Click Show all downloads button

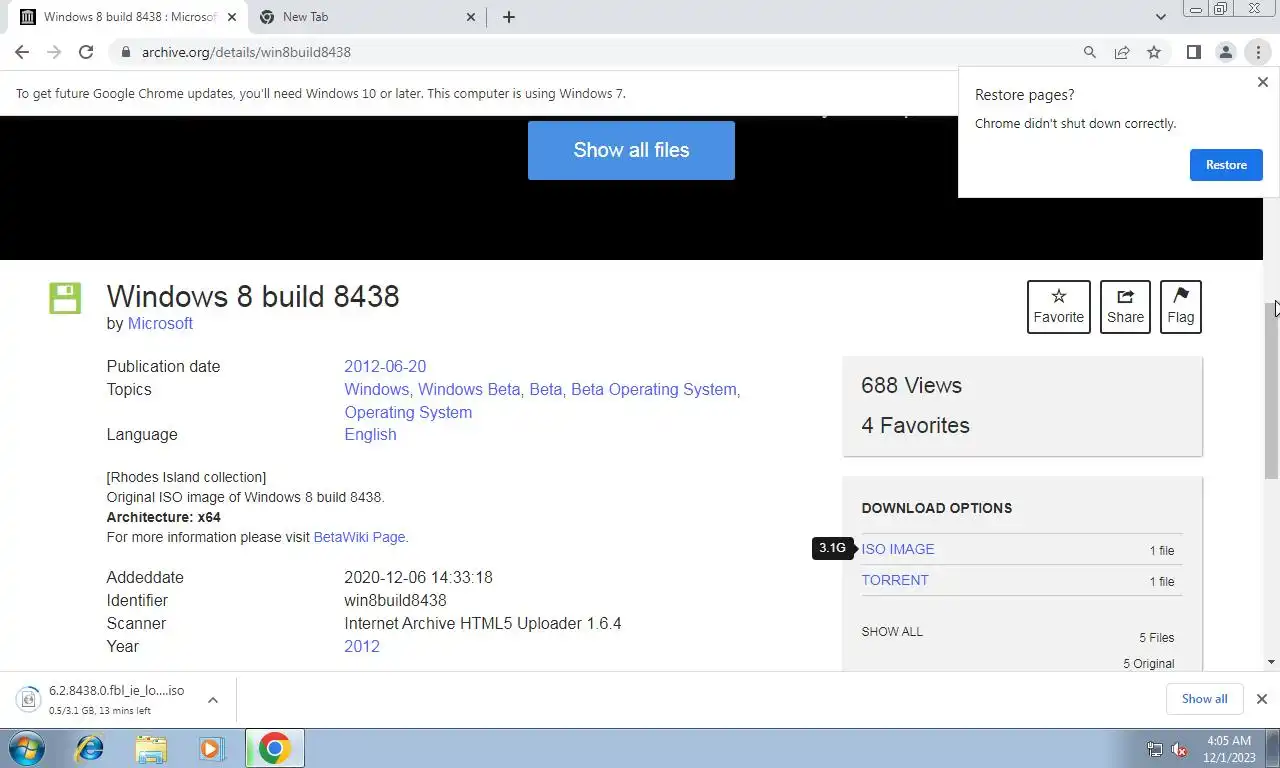pyautogui.click(x=1204, y=699)
